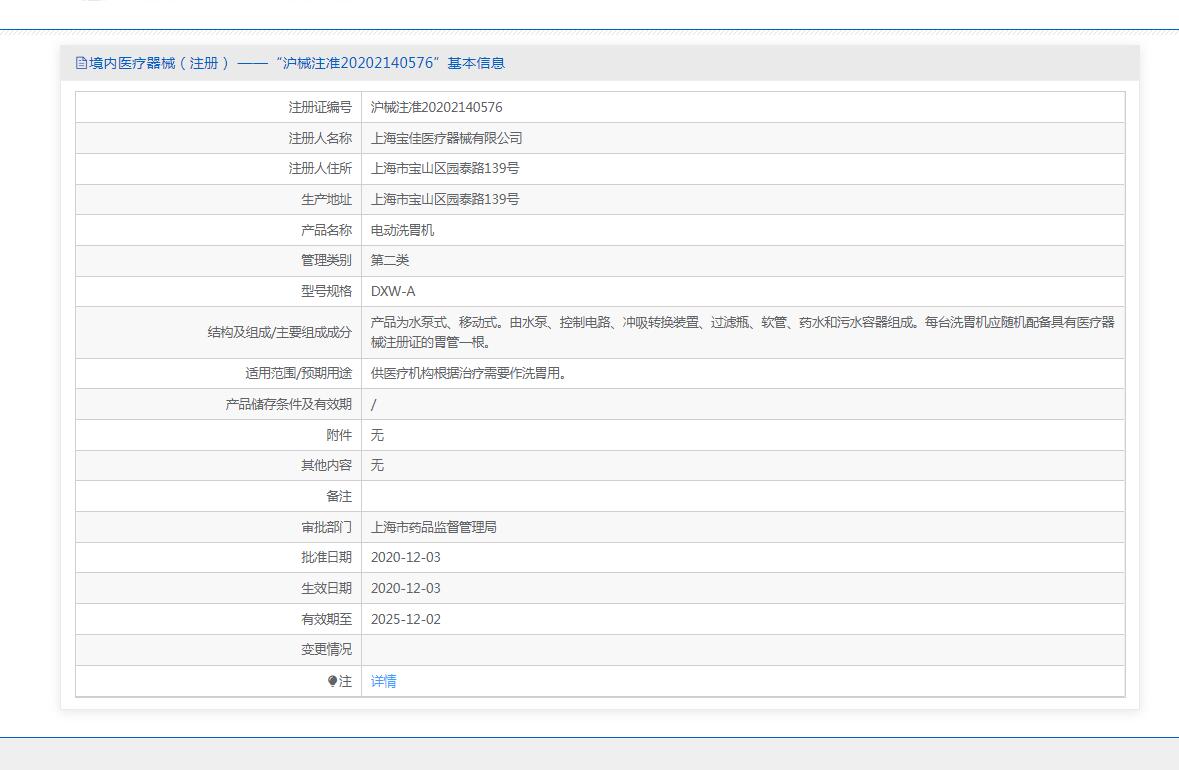Open the 详情 link in the note row
Viewport: 1179px width, 770px height.
click(x=383, y=681)
